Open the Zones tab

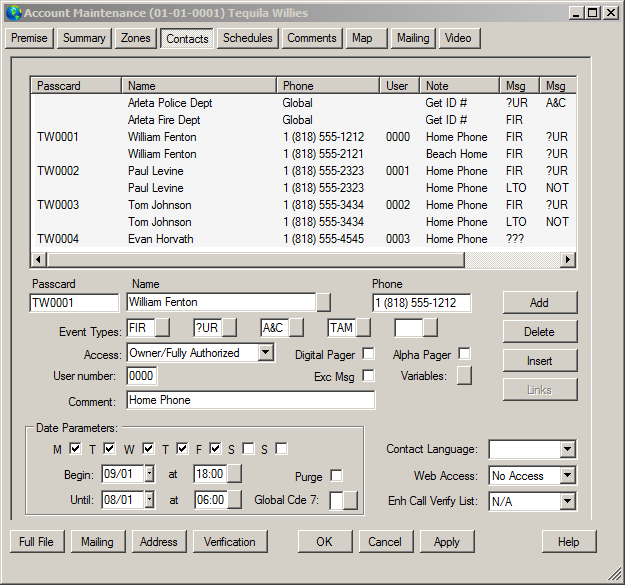pyautogui.click(x=136, y=38)
